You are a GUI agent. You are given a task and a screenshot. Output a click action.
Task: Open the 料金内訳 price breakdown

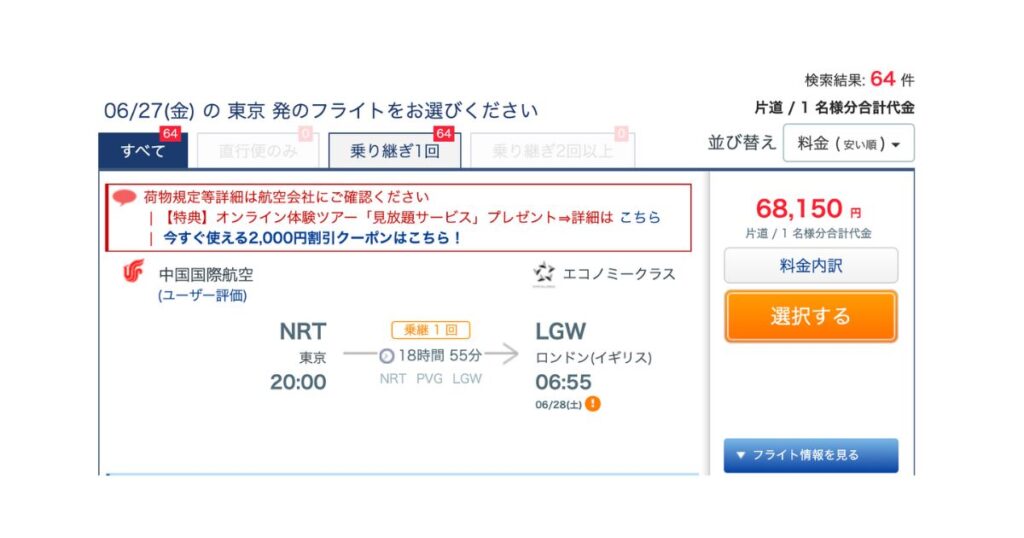pos(810,265)
